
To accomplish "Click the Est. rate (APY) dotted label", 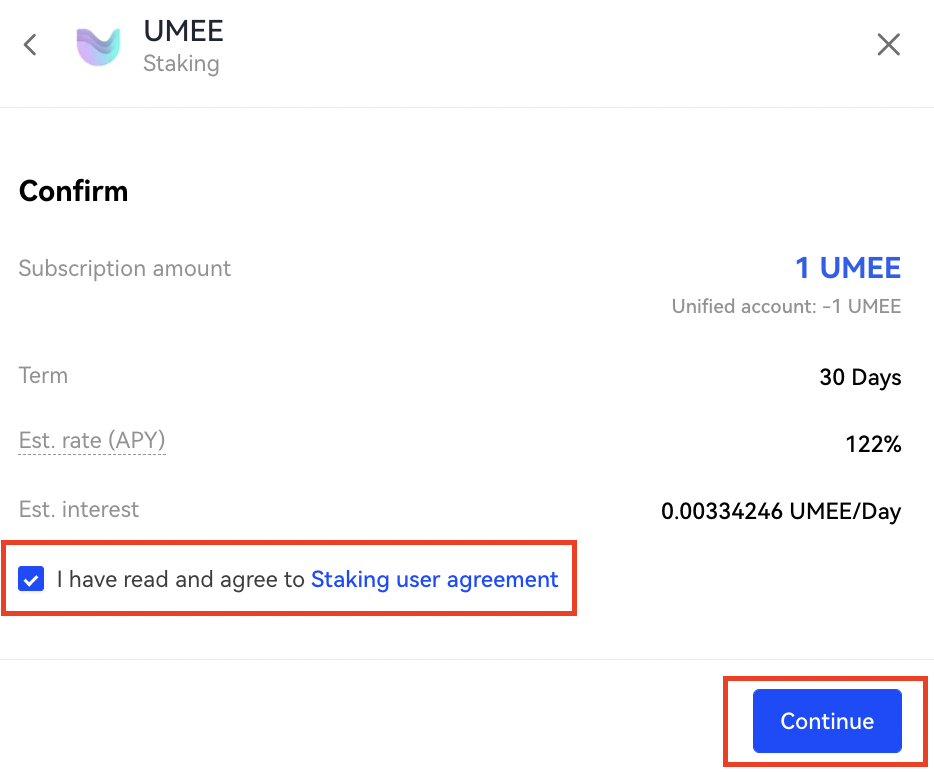I will pyautogui.click(x=92, y=441).
